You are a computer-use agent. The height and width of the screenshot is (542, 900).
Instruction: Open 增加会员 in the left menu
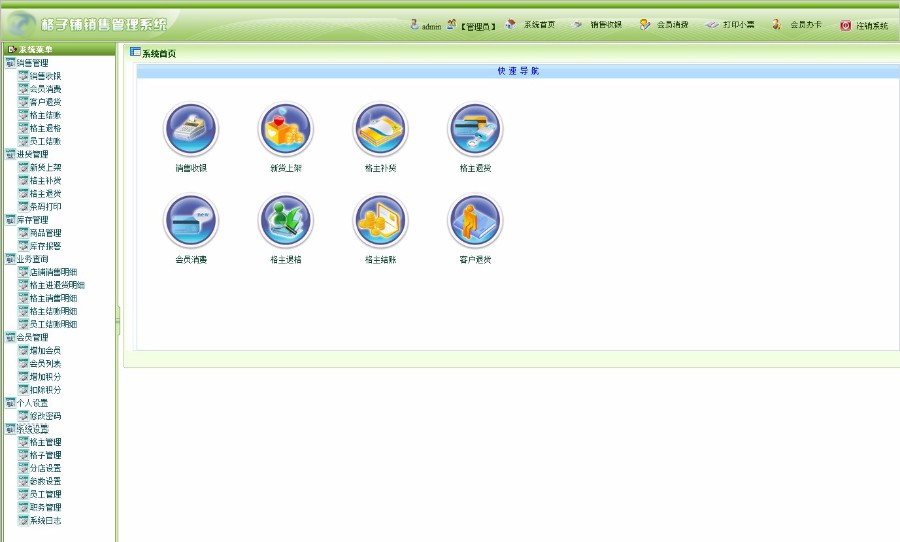pyautogui.click(x=45, y=350)
